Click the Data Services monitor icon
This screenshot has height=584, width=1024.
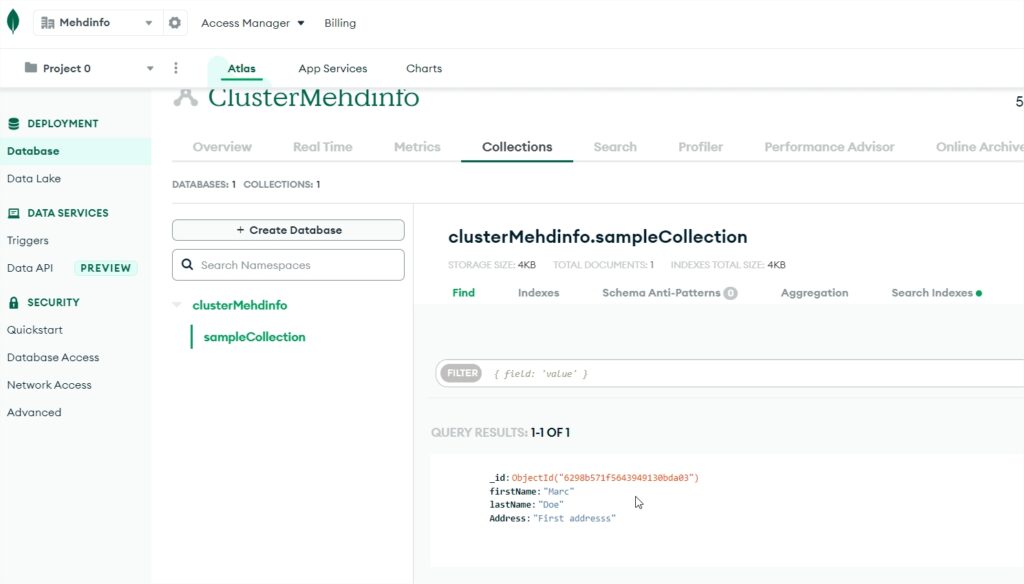(14, 213)
